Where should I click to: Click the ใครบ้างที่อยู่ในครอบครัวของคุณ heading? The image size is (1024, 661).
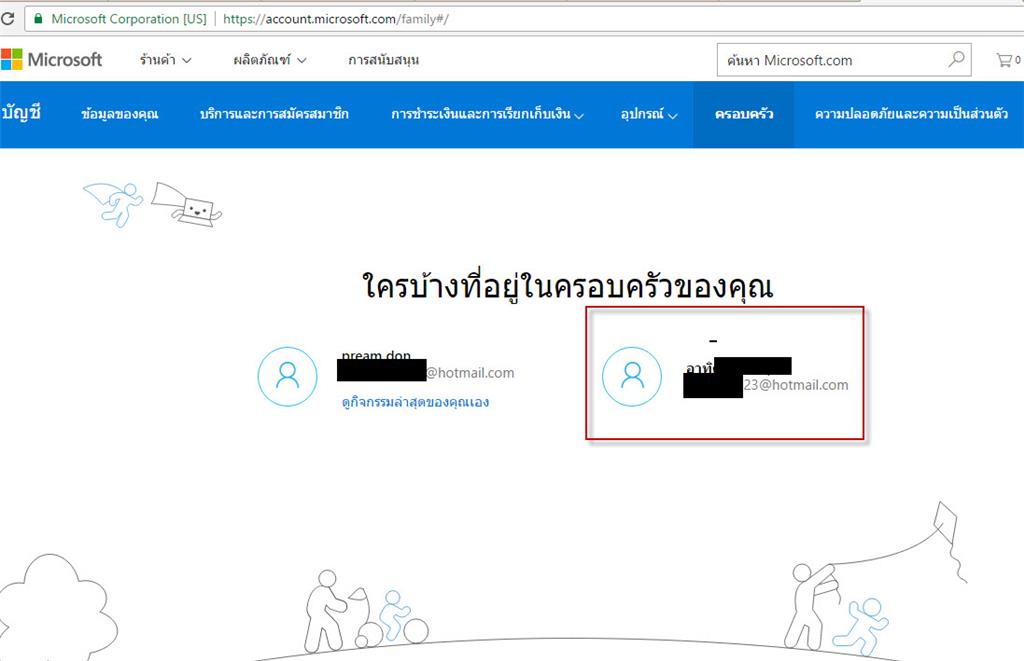click(568, 287)
